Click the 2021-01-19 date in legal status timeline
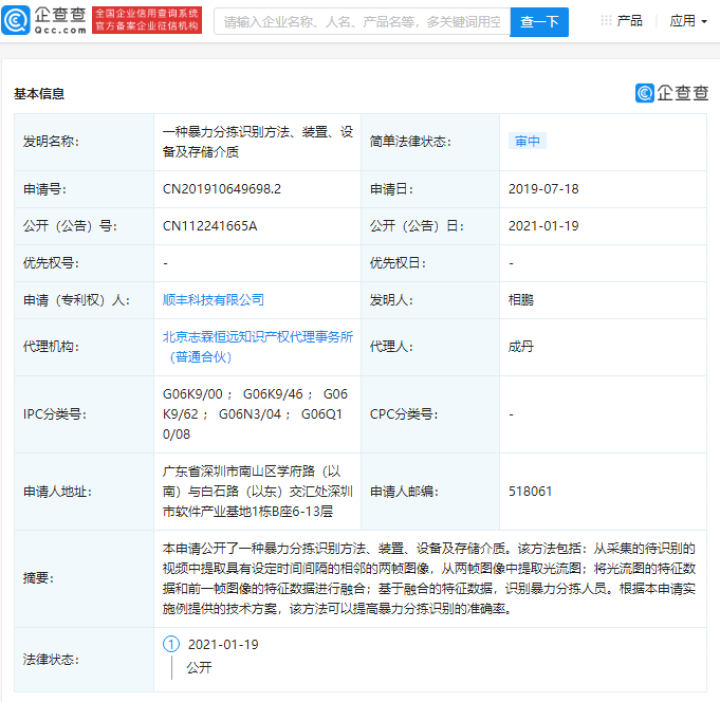This screenshot has height=702, width=720. (x=223, y=644)
